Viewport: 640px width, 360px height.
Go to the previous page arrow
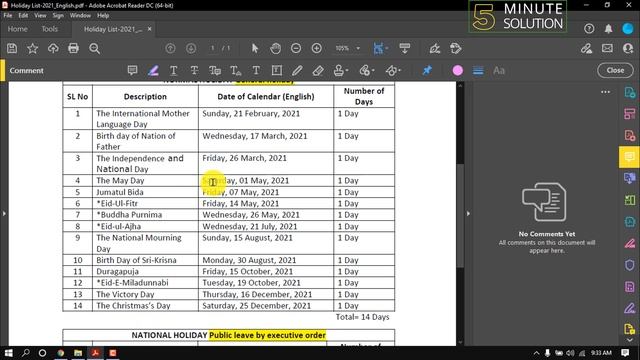click(170, 49)
